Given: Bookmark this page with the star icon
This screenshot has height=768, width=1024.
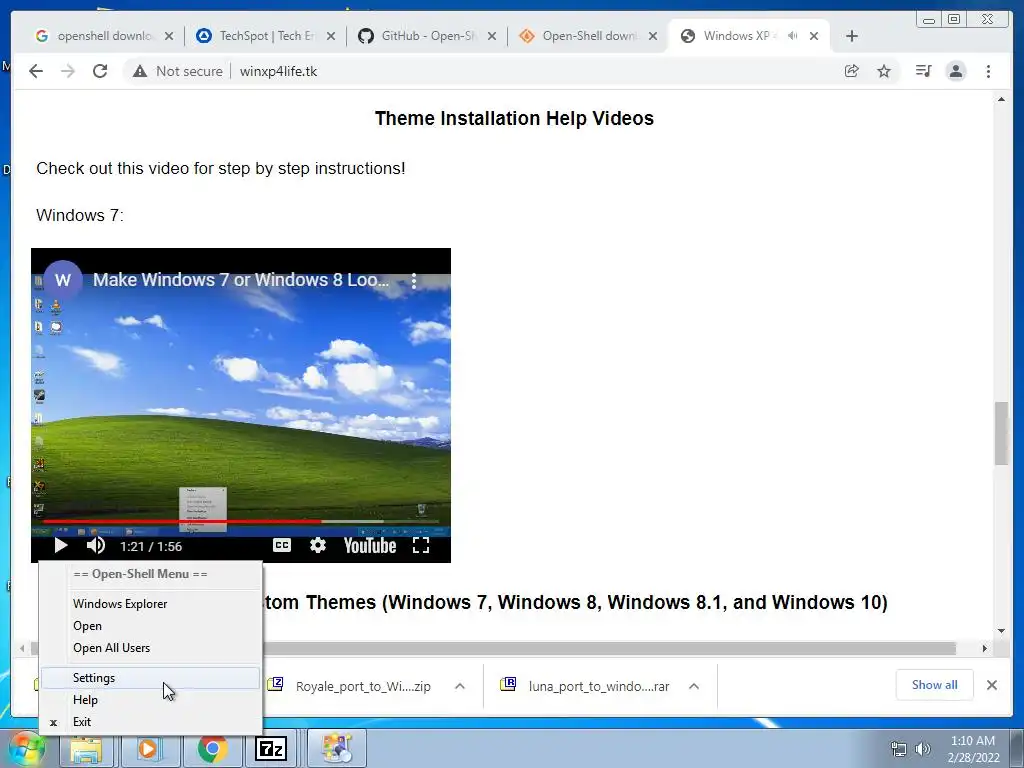Looking at the screenshot, I should point(884,71).
